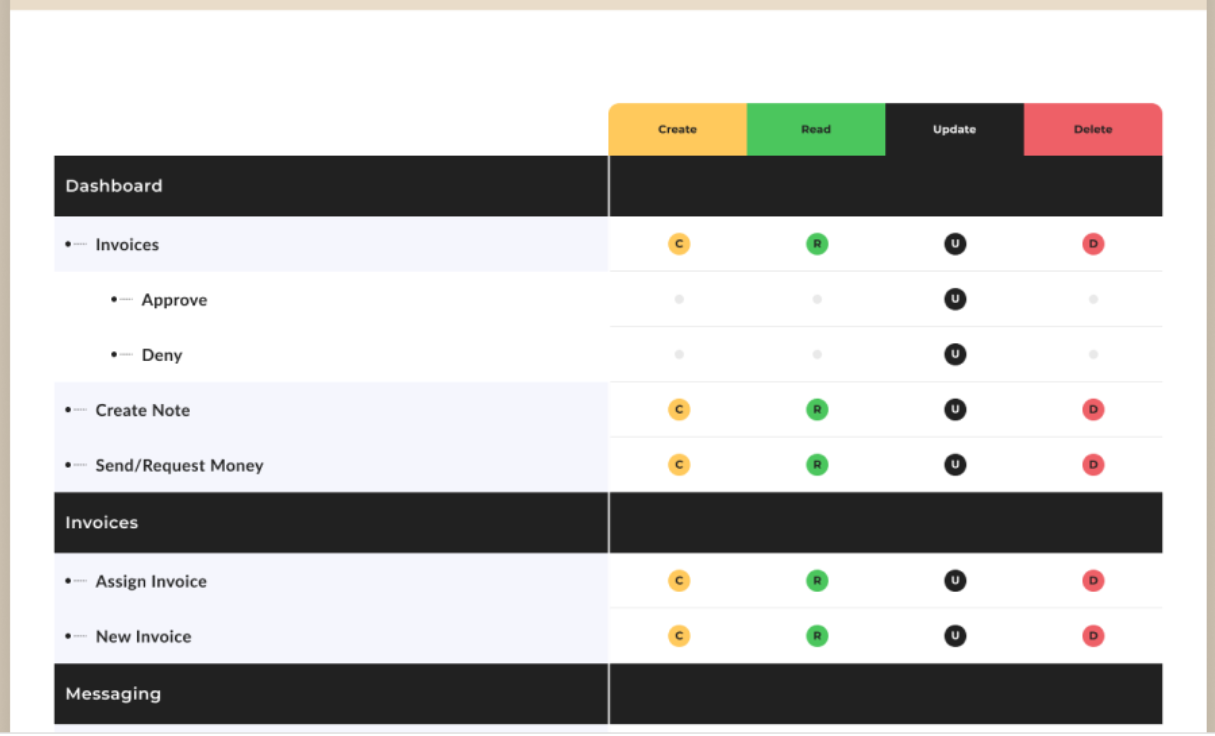The image size is (1215, 736).
Task: Click the Create icon for Create Note
Action: pyautogui.click(x=679, y=410)
